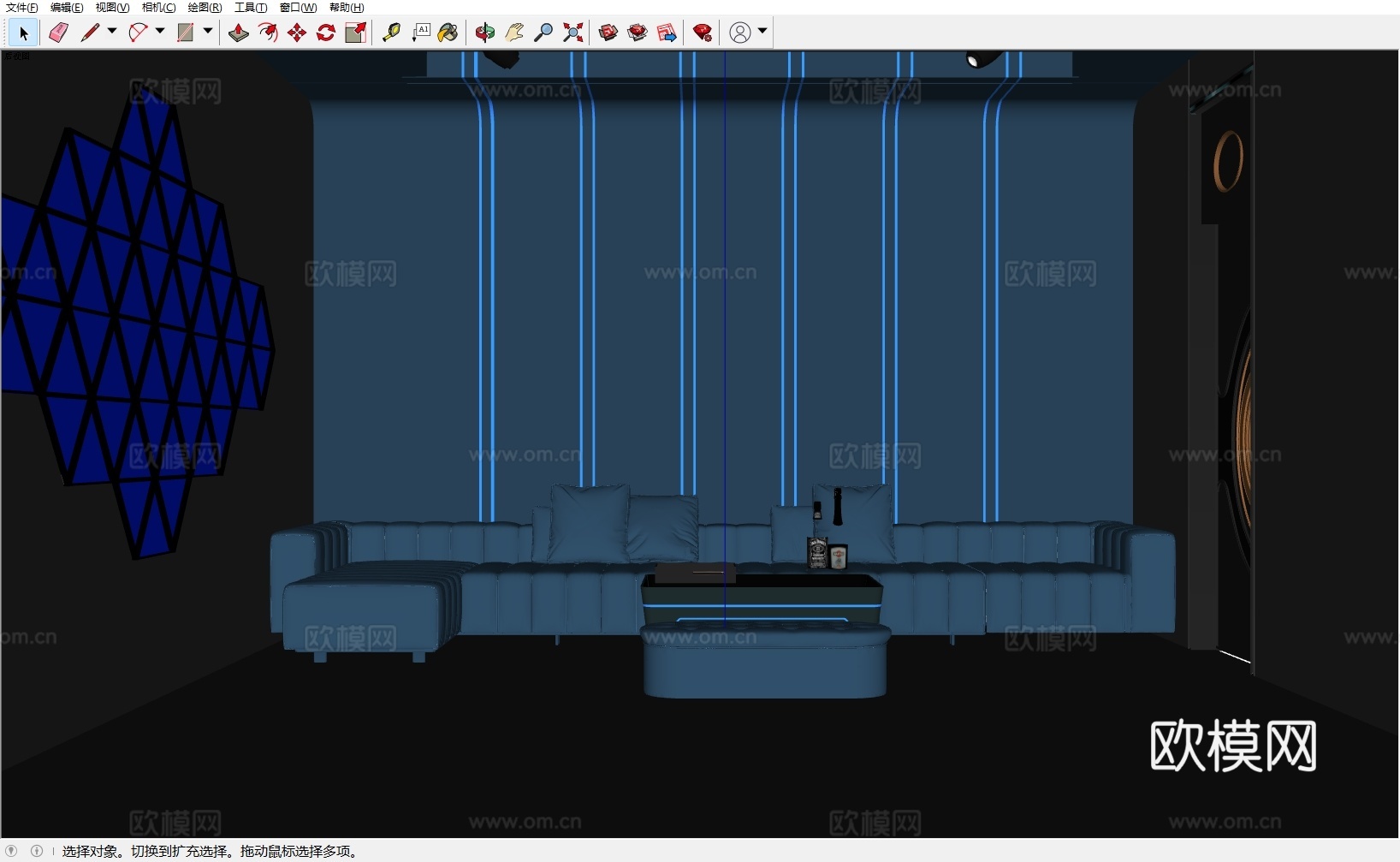Image resolution: width=1400 pixels, height=862 pixels.
Task: Activate the Zoom magnifier tool
Action: pos(543,33)
